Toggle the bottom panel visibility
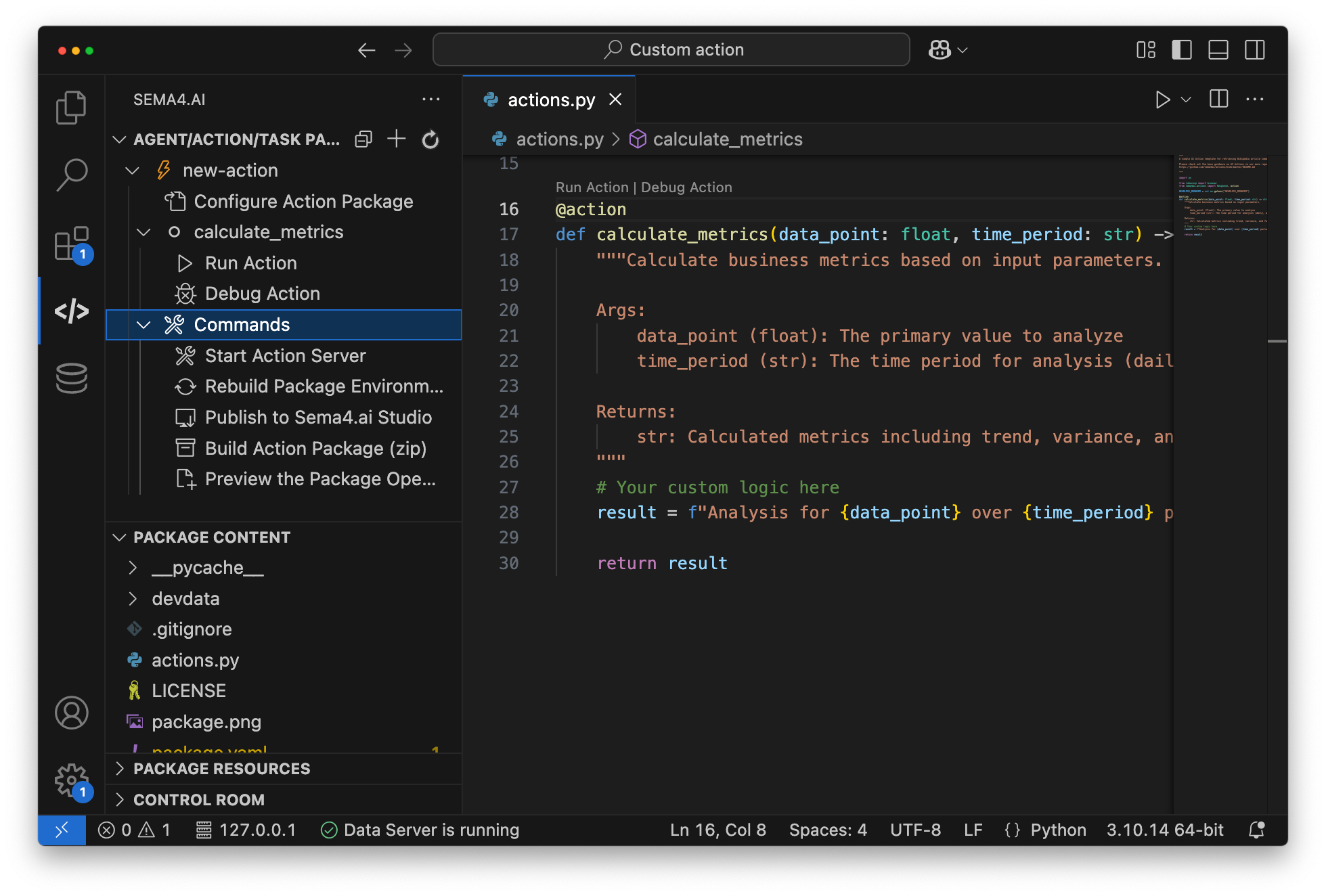Viewport: 1326px width, 896px height. coord(1218,50)
